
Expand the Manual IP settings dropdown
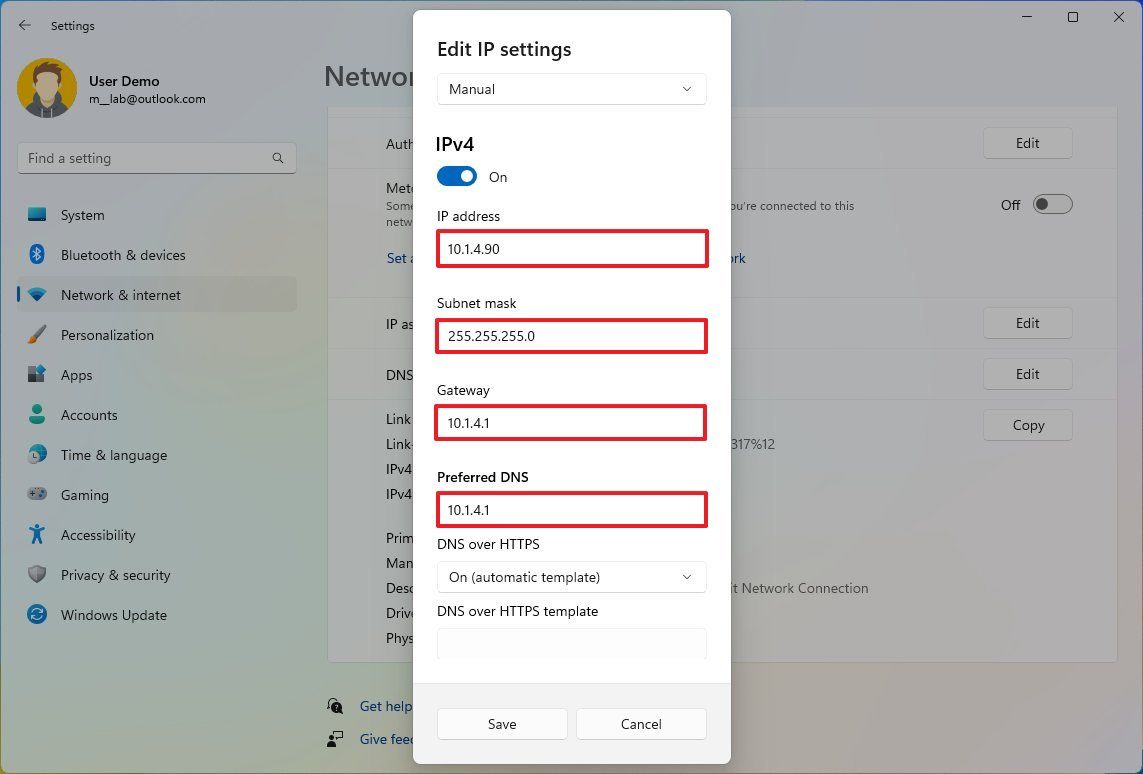(x=572, y=89)
